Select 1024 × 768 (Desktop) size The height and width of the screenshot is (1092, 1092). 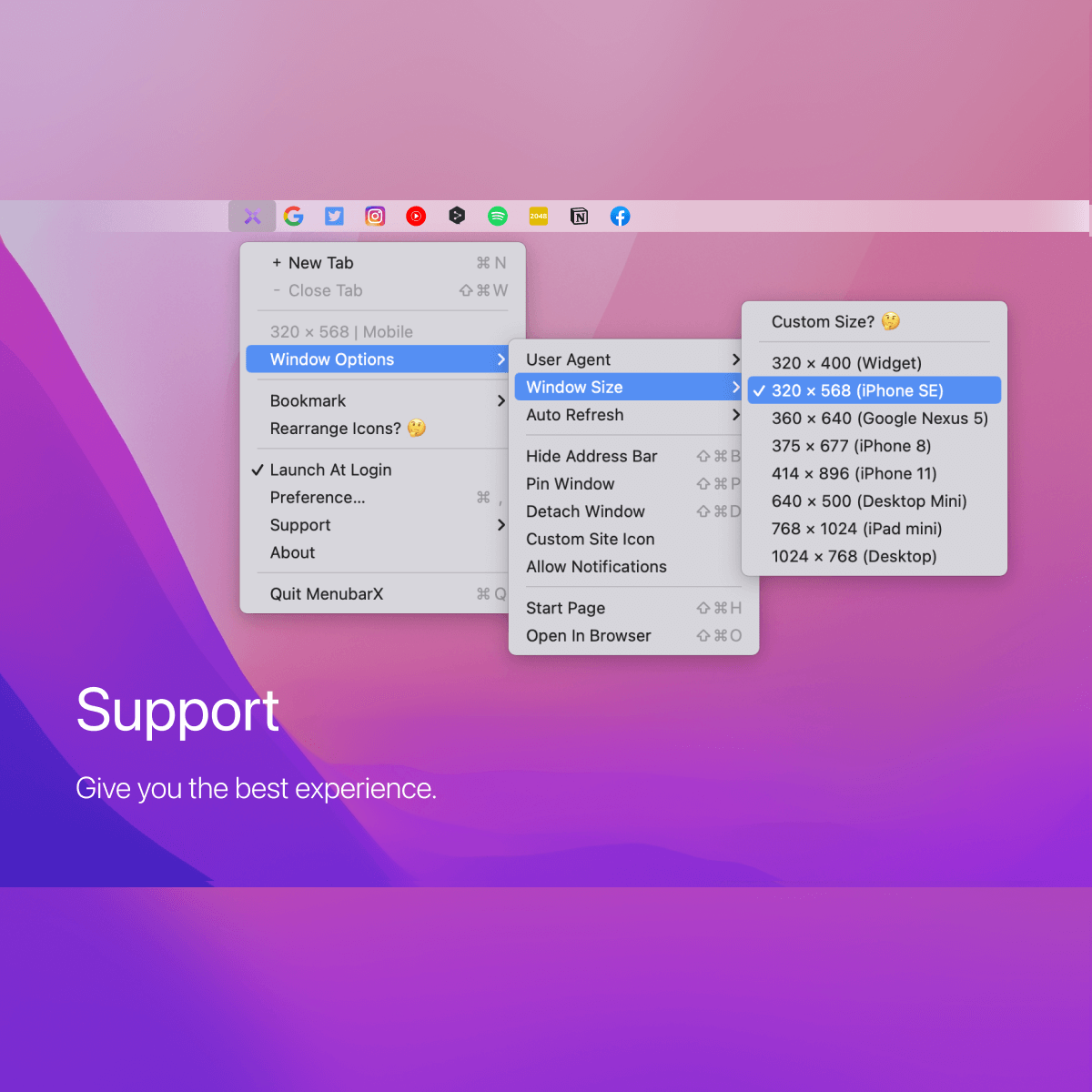click(875, 556)
